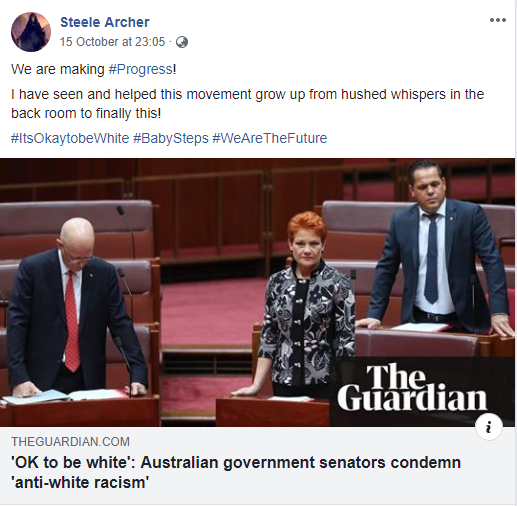The width and height of the screenshot is (517, 506).
Task: Click the gray link card footer area
Action: pyautogui.click(x=257, y=465)
